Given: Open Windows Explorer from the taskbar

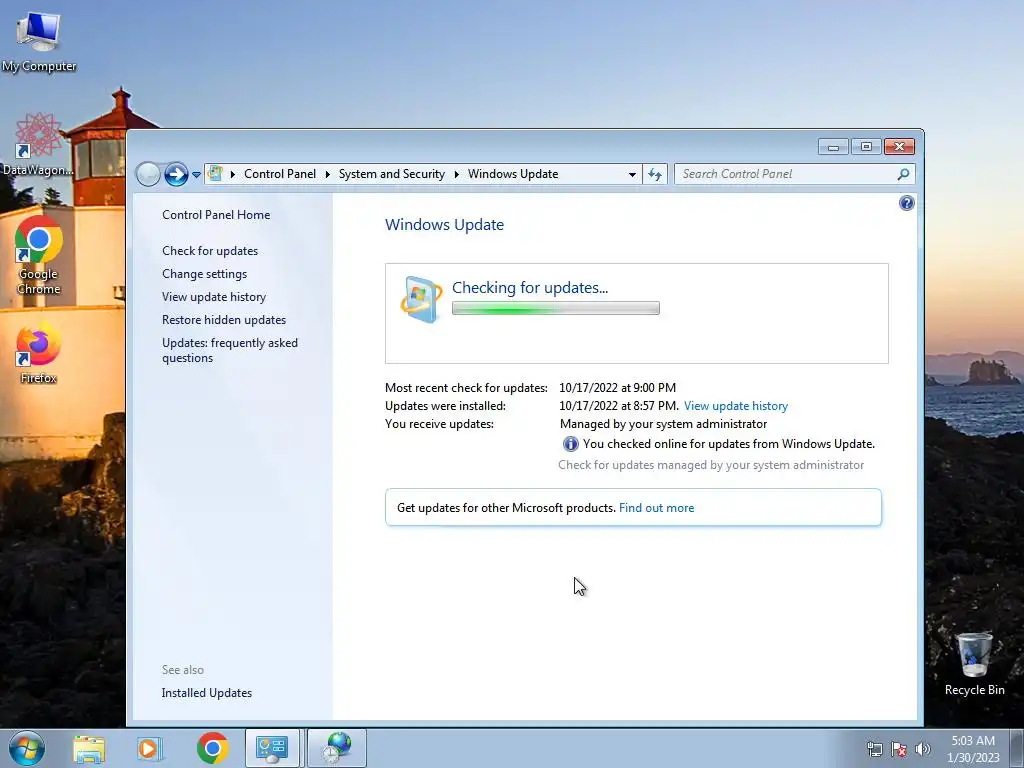Looking at the screenshot, I should tap(89, 748).
